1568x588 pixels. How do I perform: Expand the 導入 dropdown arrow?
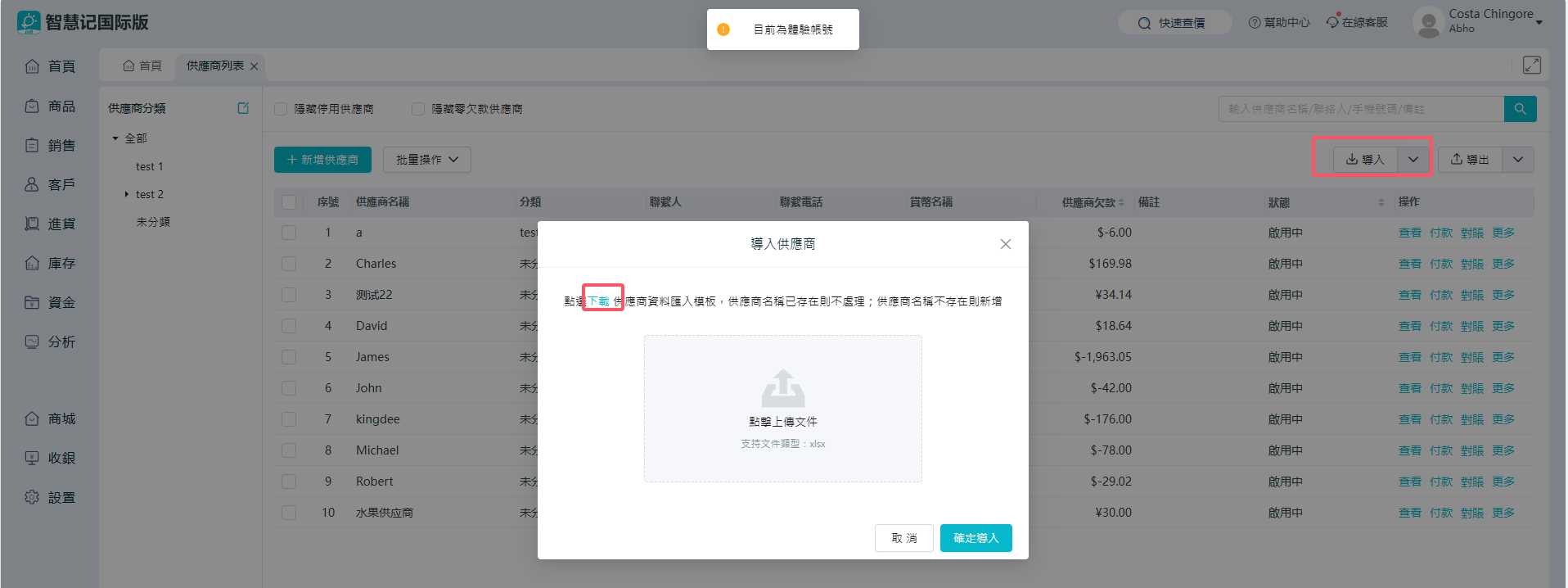pyautogui.click(x=1413, y=160)
